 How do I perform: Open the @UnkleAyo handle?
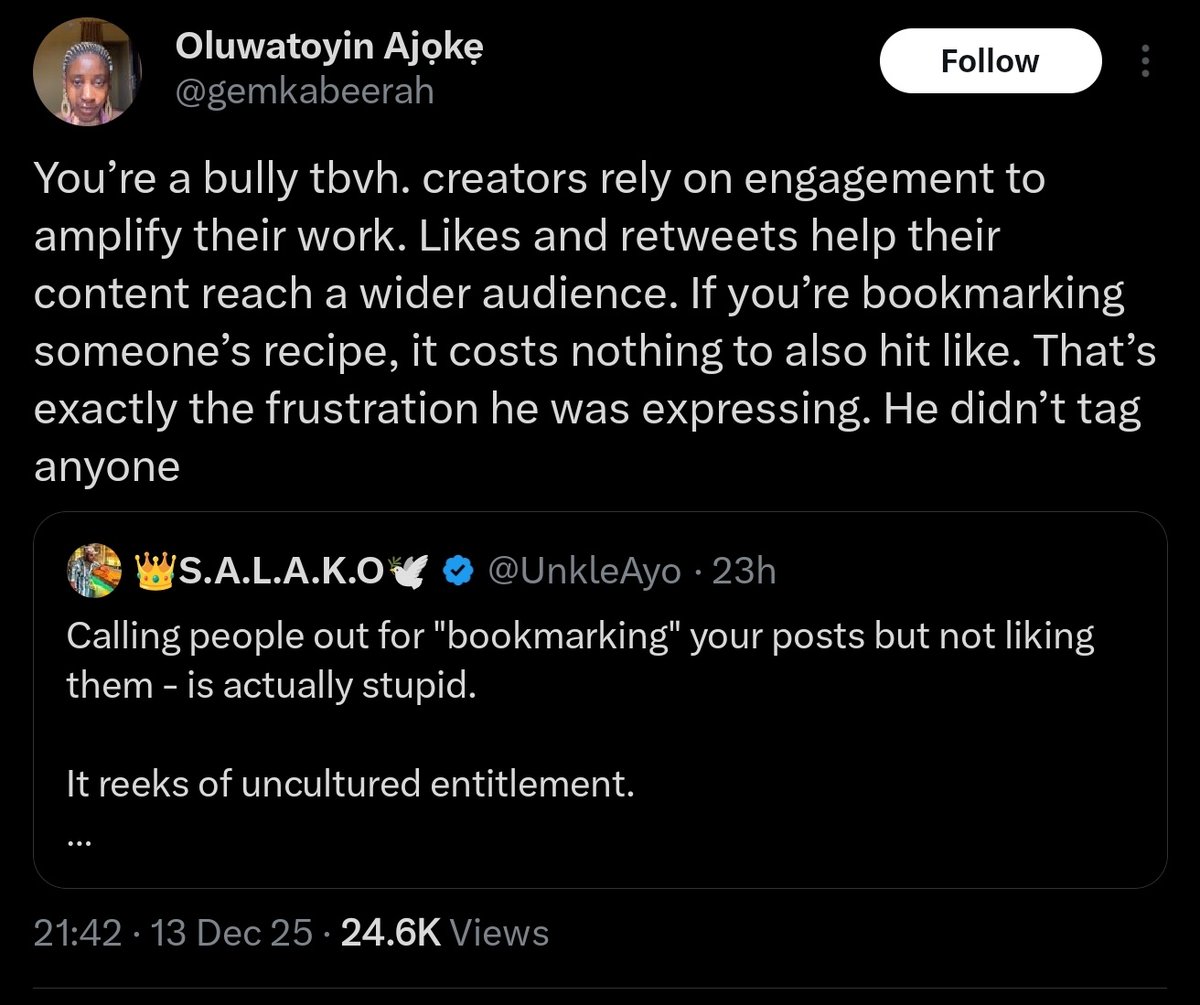click(x=584, y=571)
